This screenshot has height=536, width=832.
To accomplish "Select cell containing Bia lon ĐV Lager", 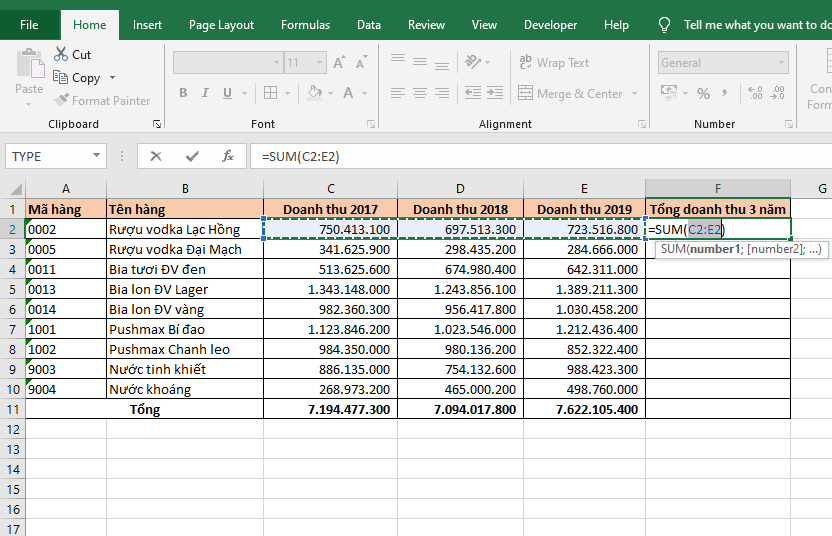I will click(x=184, y=289).
